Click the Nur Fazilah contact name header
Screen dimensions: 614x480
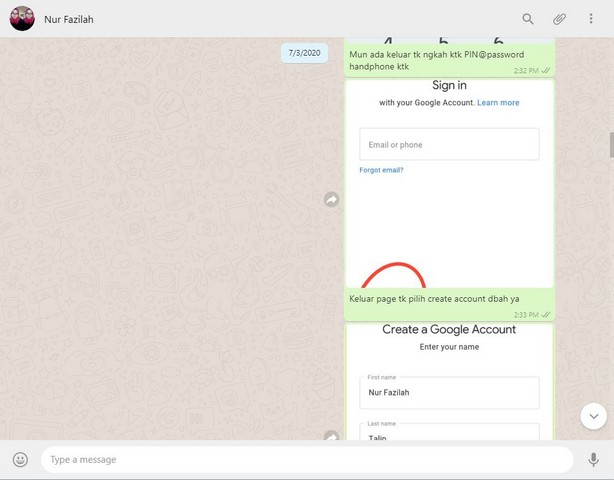point(69,19)
